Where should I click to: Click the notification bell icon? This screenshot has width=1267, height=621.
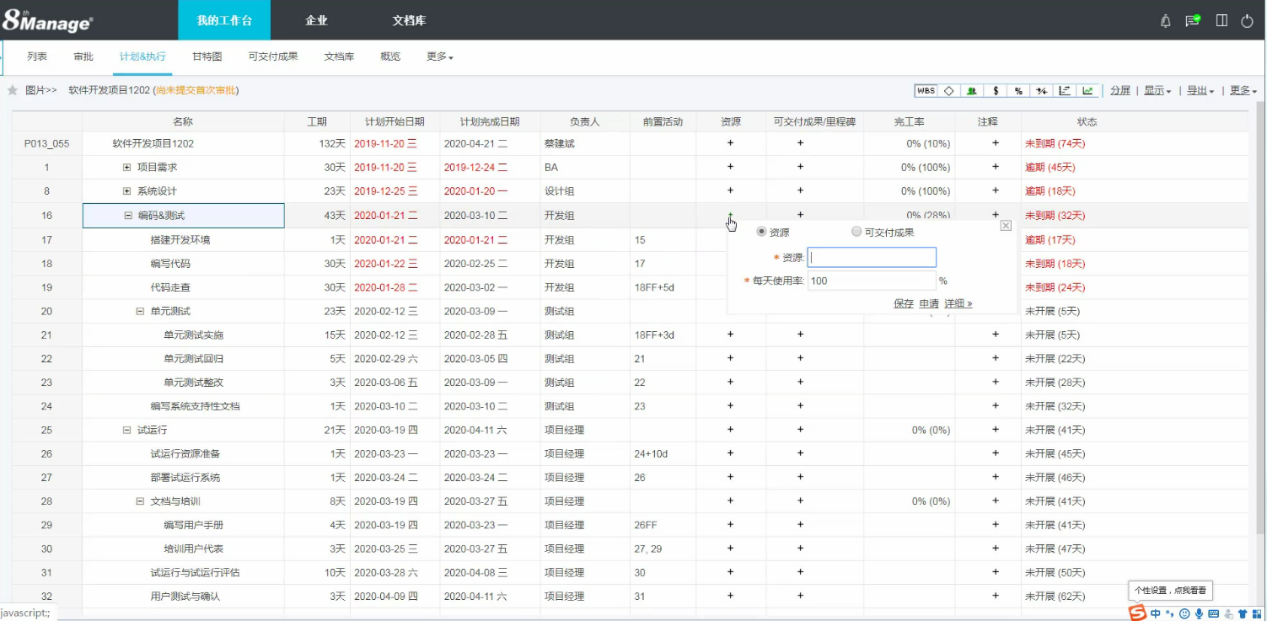[x=1164, y=19]
